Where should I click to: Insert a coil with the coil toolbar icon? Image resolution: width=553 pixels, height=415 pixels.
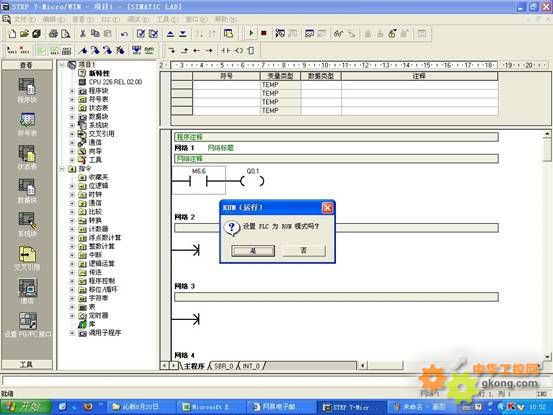click(239, 51)
